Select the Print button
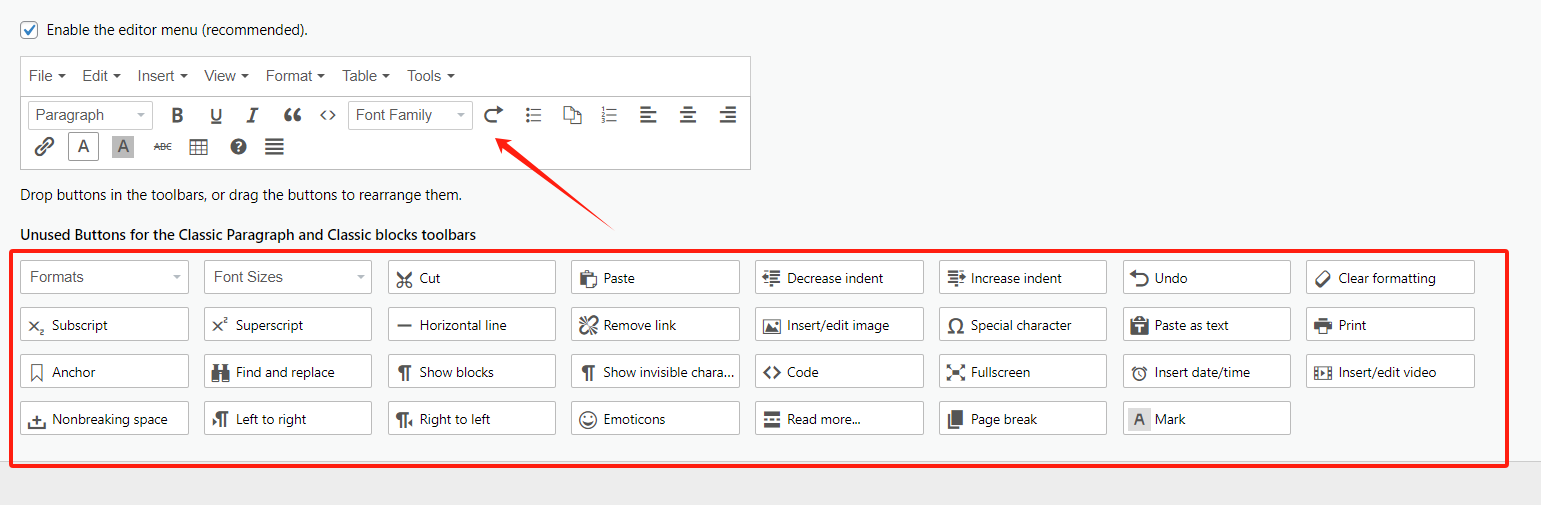 click(x=1391, y=324)
